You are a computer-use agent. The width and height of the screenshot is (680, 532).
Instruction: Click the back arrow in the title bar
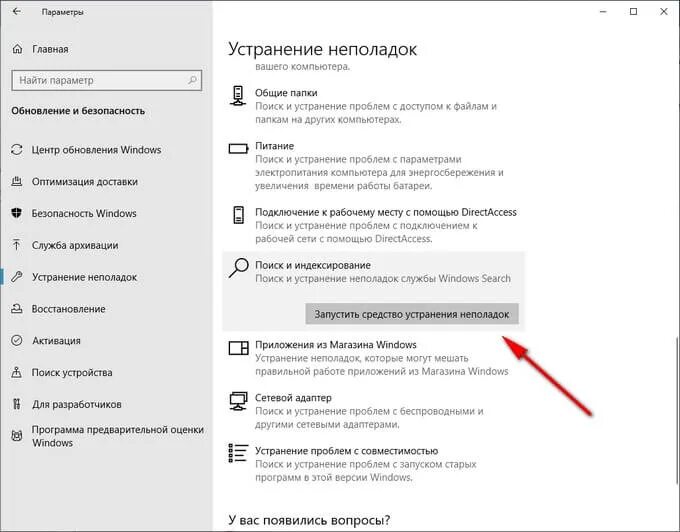coord(16,12)
